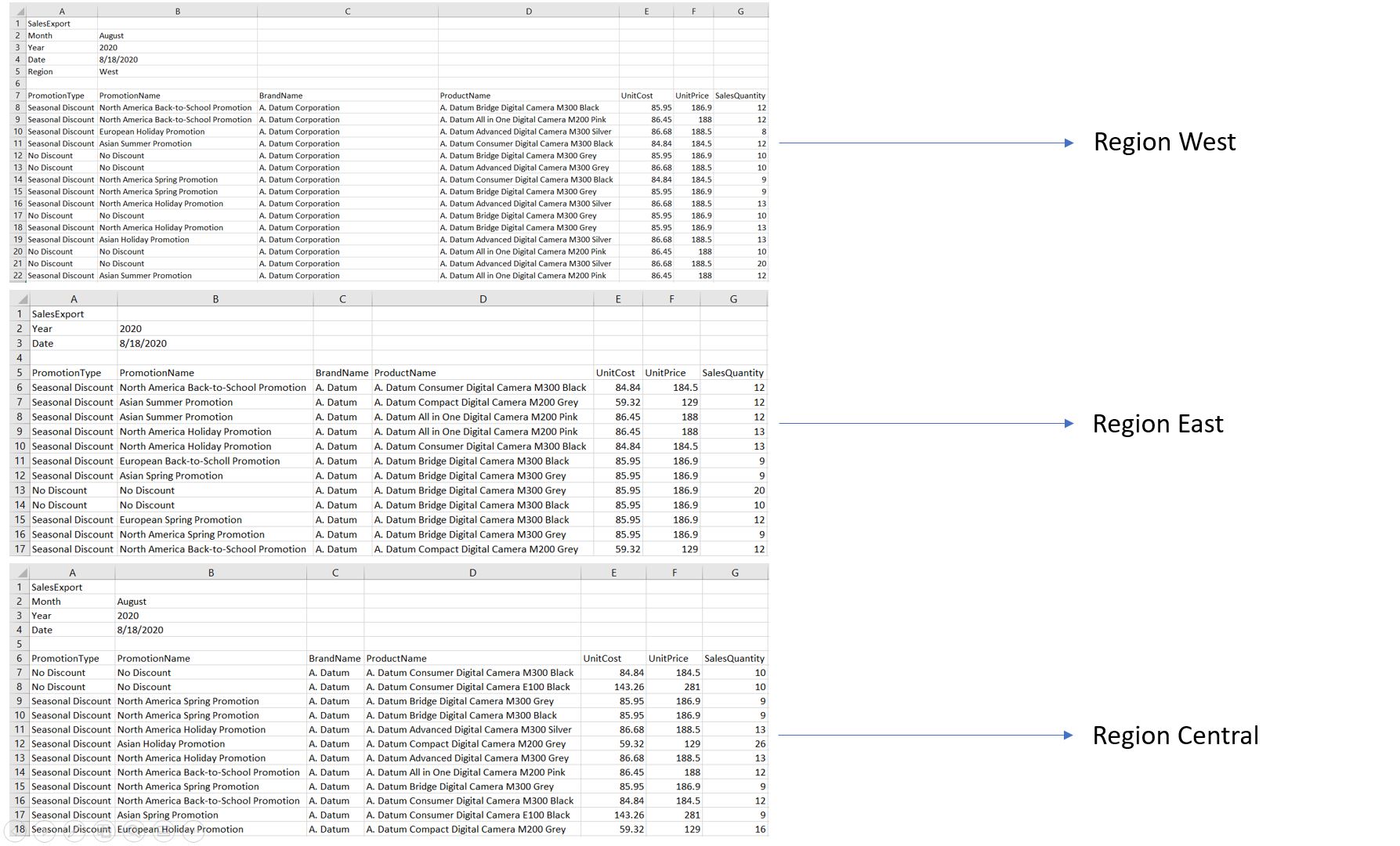Click 'A. Datum Consumer Digital Camera E100 Black' in Central row 8
The image size is (1400, 846).
468,687
